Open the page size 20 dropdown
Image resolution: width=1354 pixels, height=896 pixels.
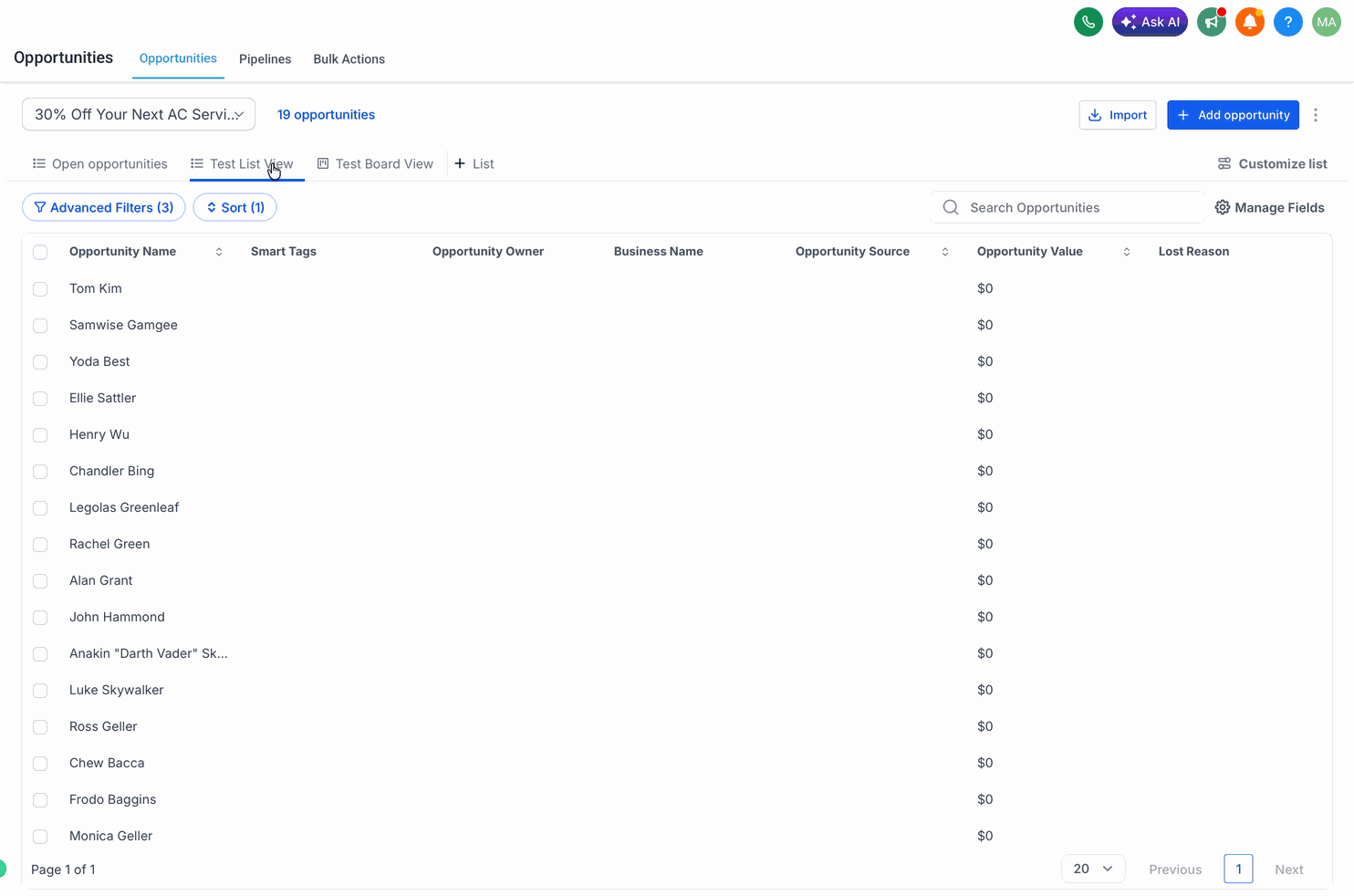pos(1093,869)
